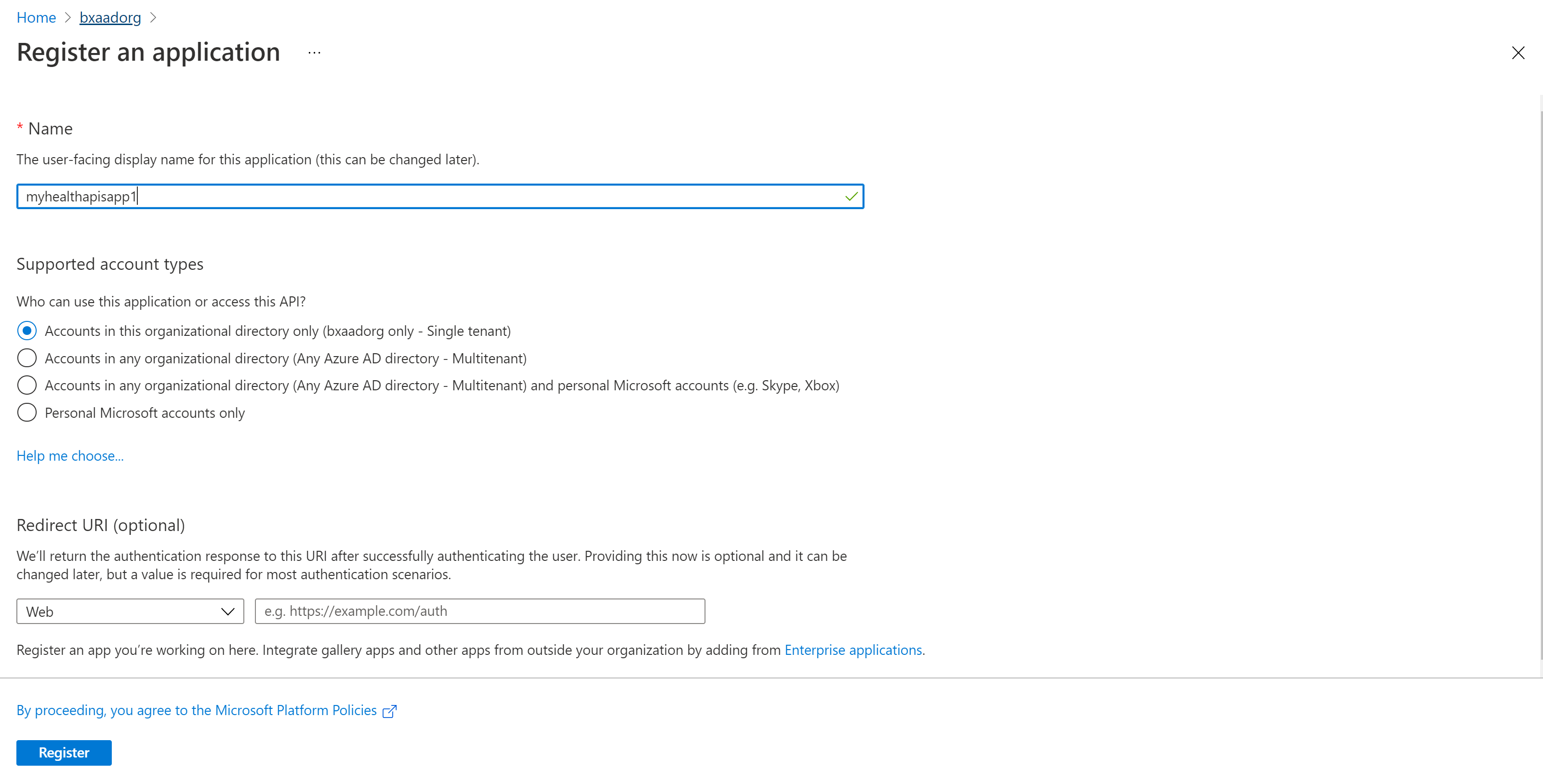Click the chevron after bxaadorg breadcrumb
The height and width of the screenshot is (784, 1543).
(153, 18)
